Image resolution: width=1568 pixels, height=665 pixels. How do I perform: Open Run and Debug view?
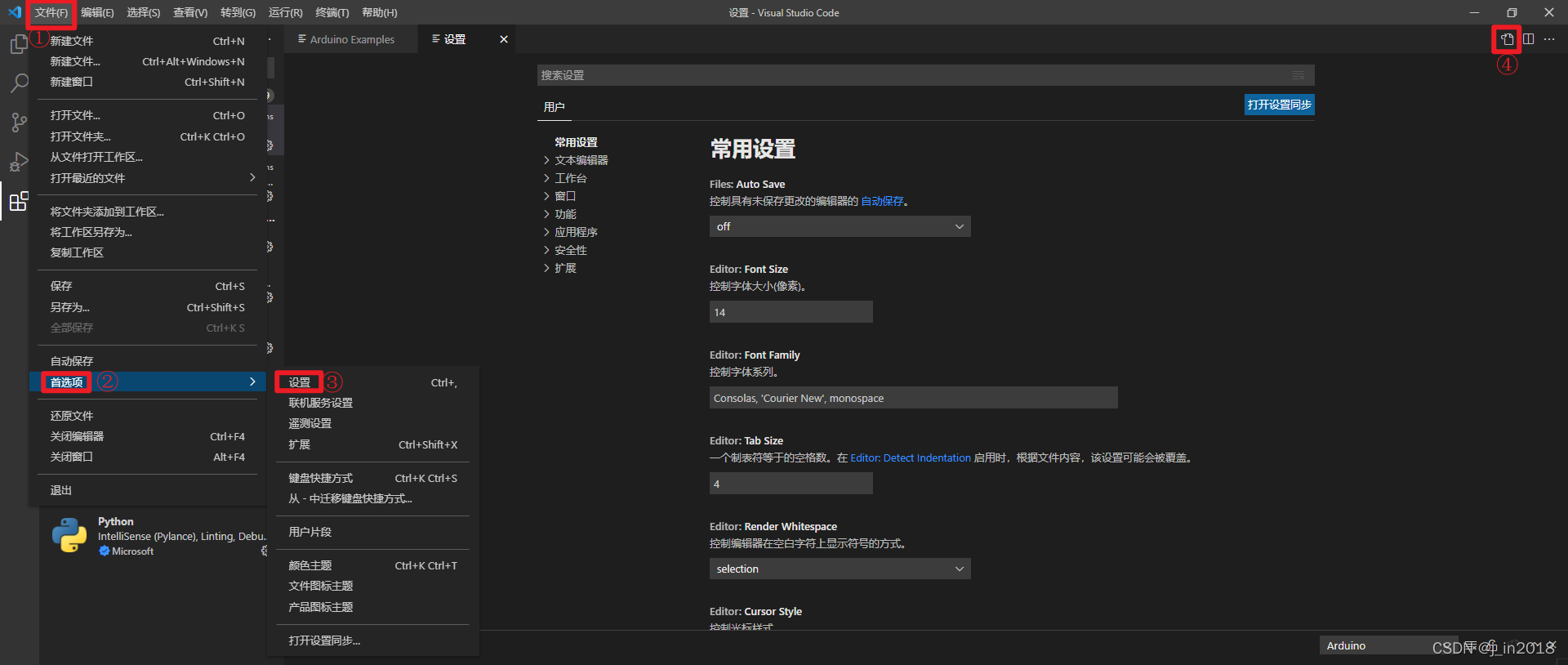(x=19, y=162)
